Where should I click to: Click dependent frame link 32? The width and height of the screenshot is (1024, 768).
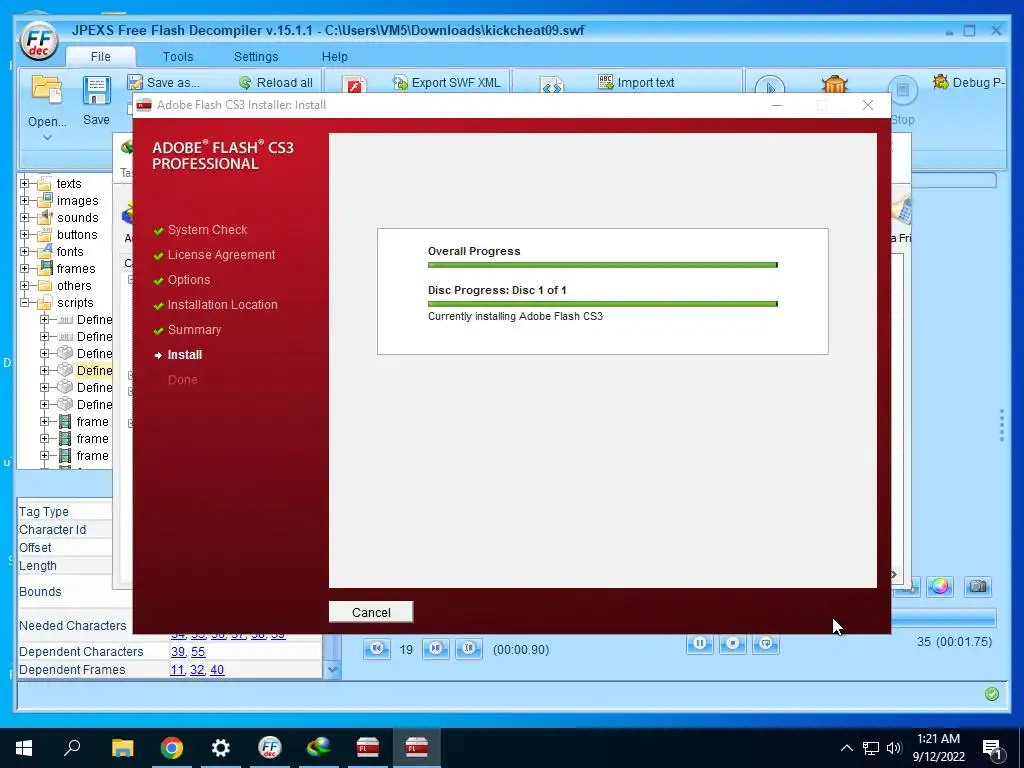tap(197, 669)
